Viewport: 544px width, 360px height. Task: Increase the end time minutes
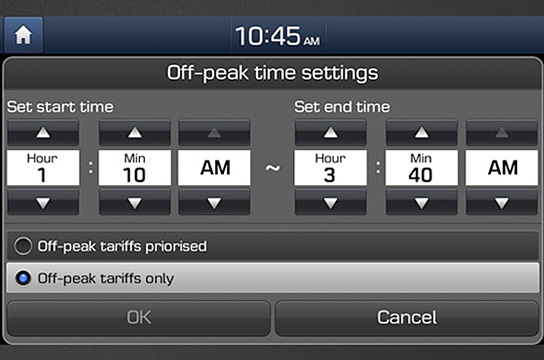click(422, 132)
